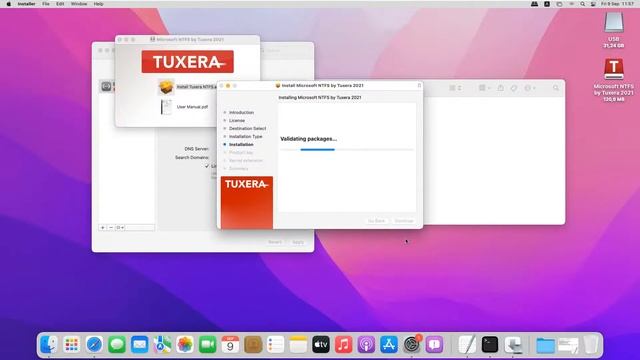Click the TUXERA logo banner in the disk image window

tap(188, 62)
